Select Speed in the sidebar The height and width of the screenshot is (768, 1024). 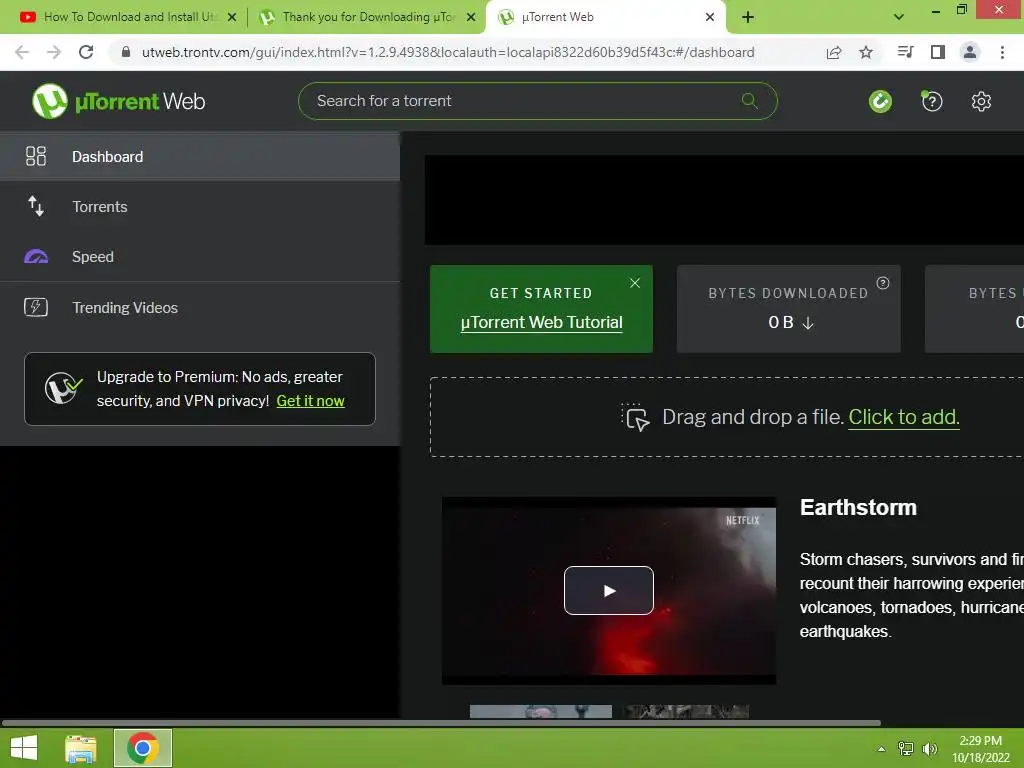click(x=200, y=256)
